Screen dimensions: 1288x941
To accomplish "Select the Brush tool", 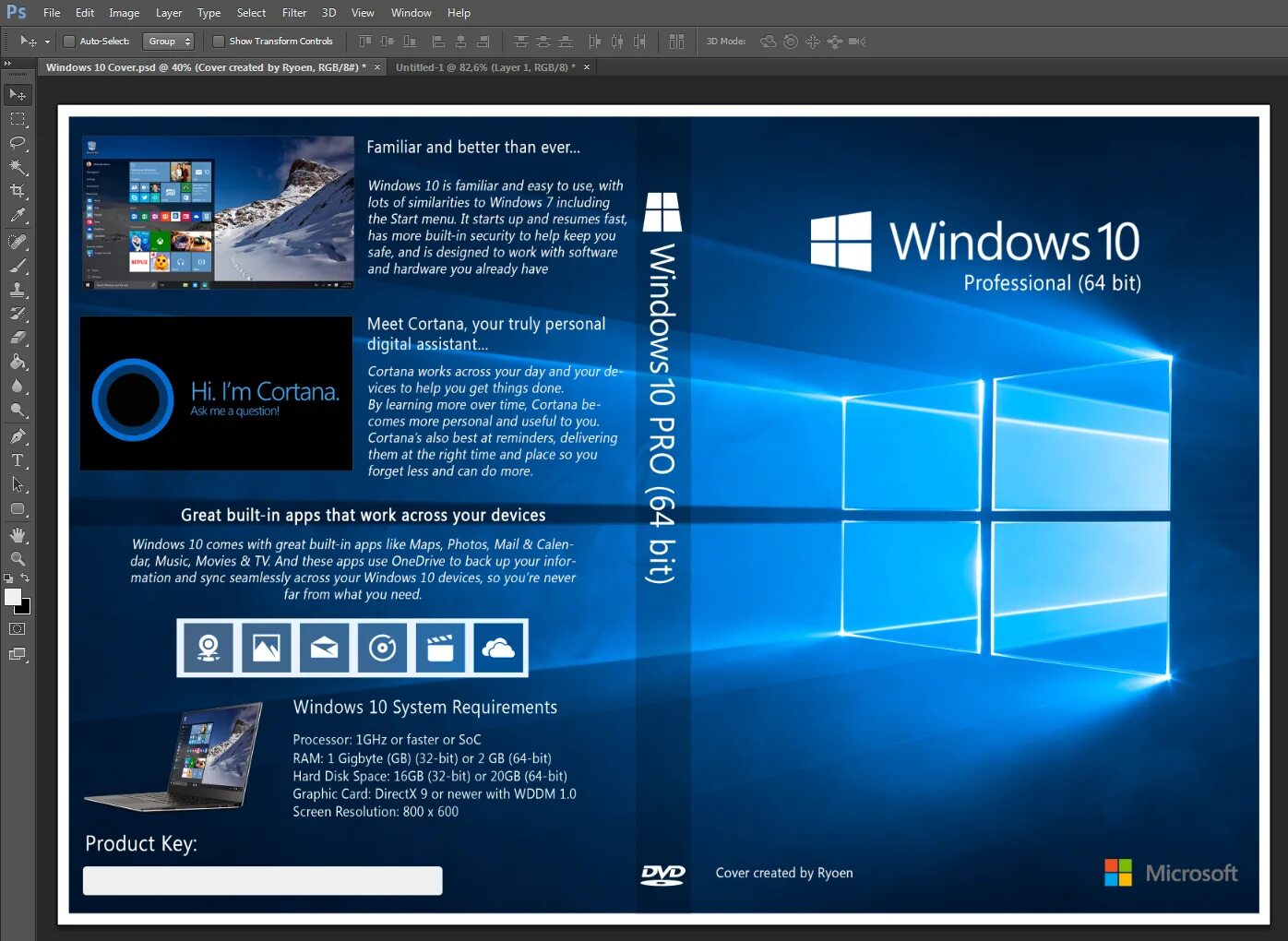I will click(18, 266).
